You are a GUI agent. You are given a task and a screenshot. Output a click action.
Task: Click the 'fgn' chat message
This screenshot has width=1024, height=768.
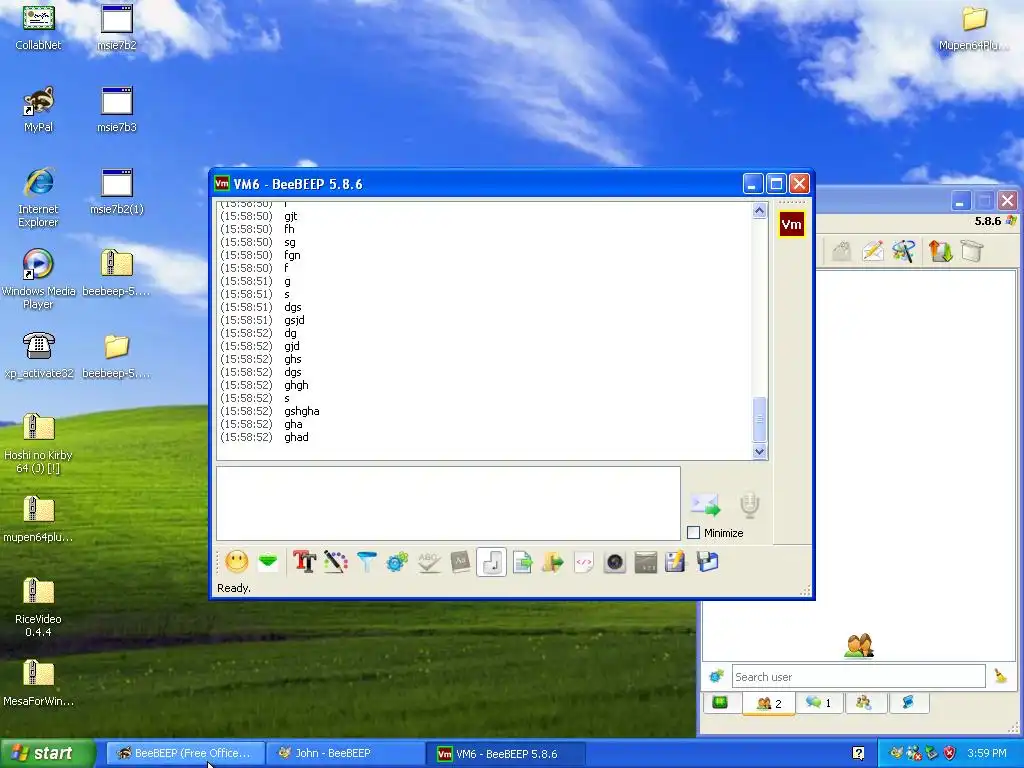pyautogui.click(x=292, y=255)
